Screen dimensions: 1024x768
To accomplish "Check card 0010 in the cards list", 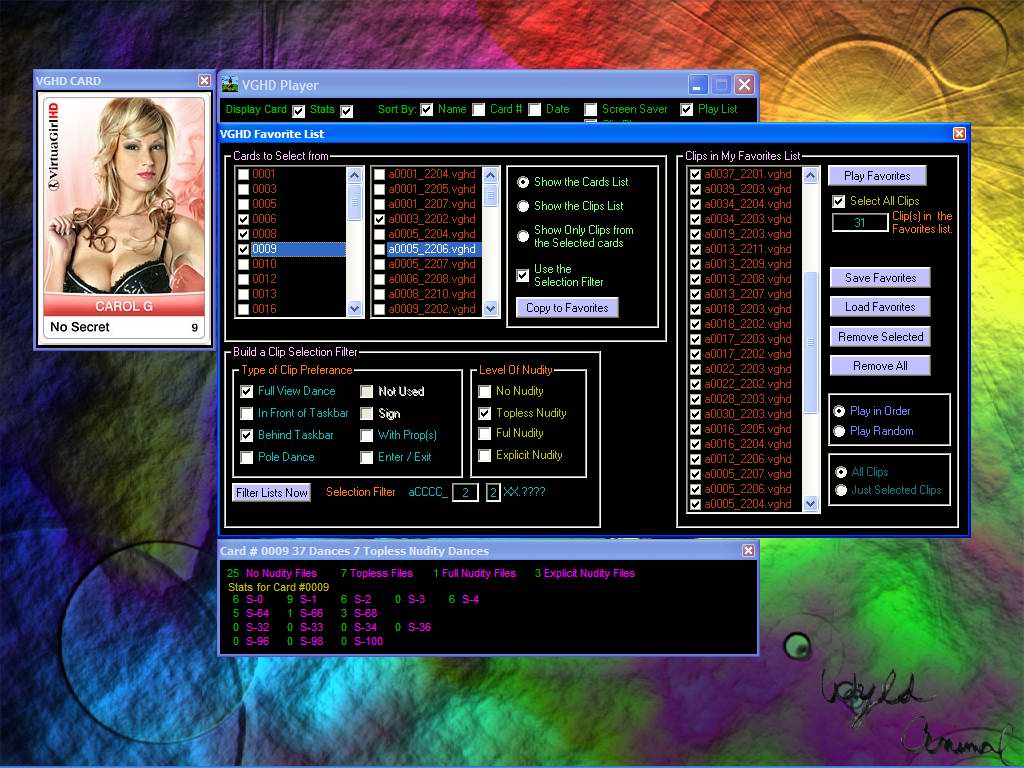I will click(244, 264).
